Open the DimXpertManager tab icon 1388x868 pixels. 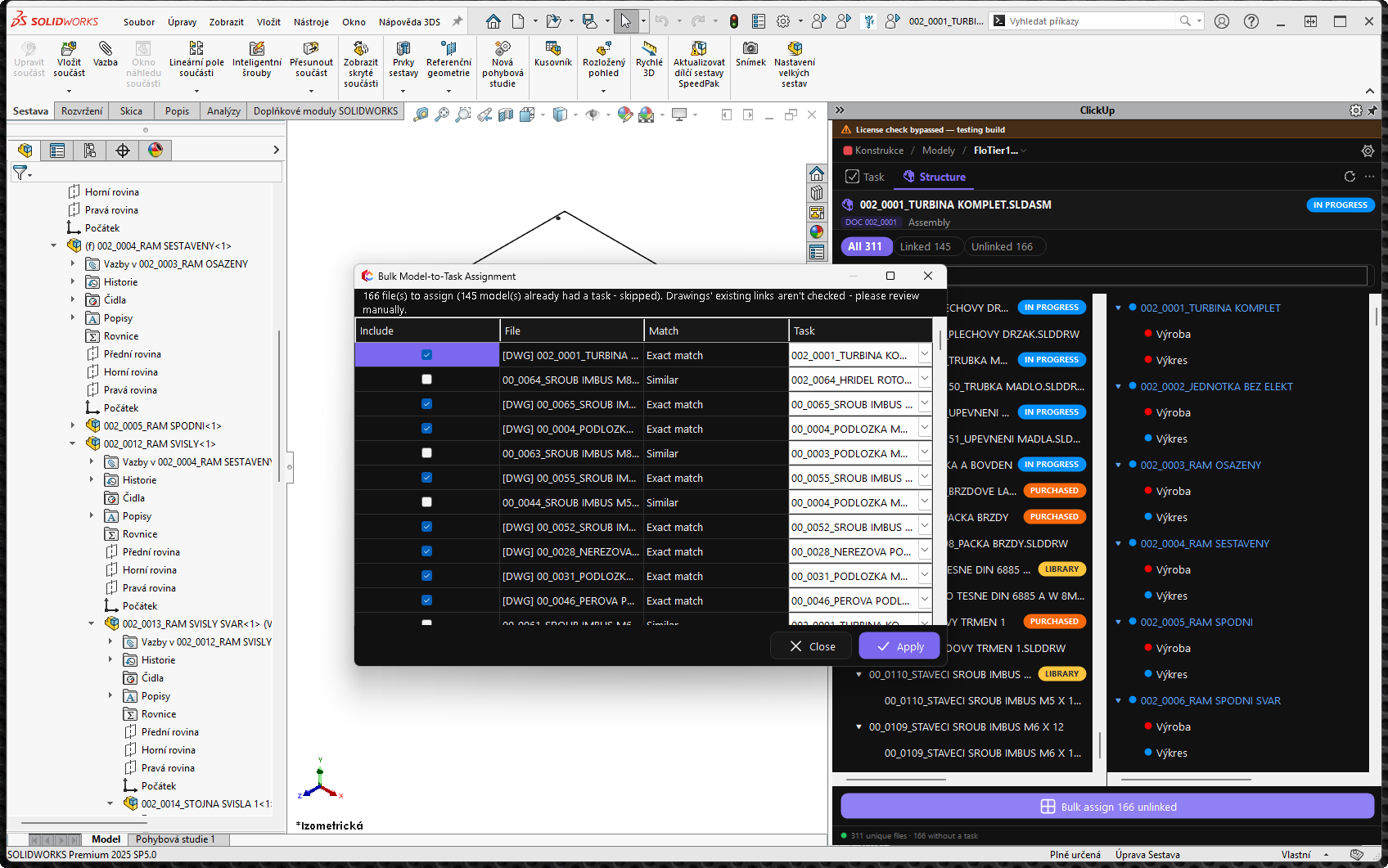click(123, 150)
